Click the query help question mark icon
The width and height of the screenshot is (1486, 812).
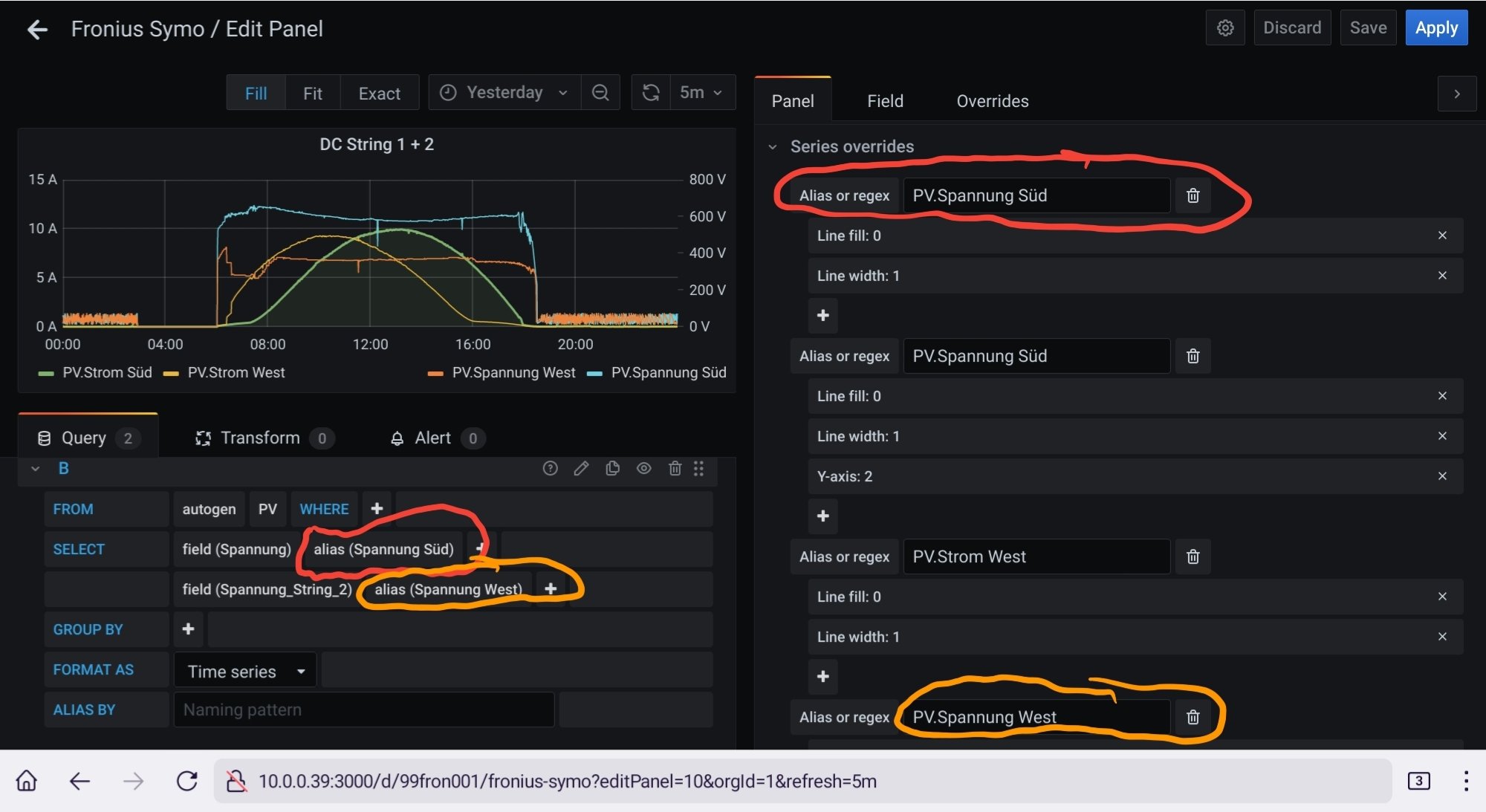point(550,468)
